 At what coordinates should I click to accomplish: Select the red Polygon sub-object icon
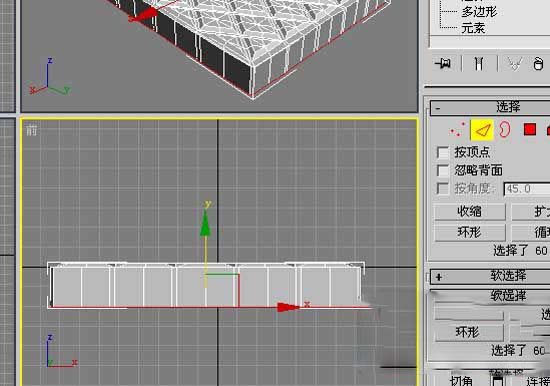(530, 129)
